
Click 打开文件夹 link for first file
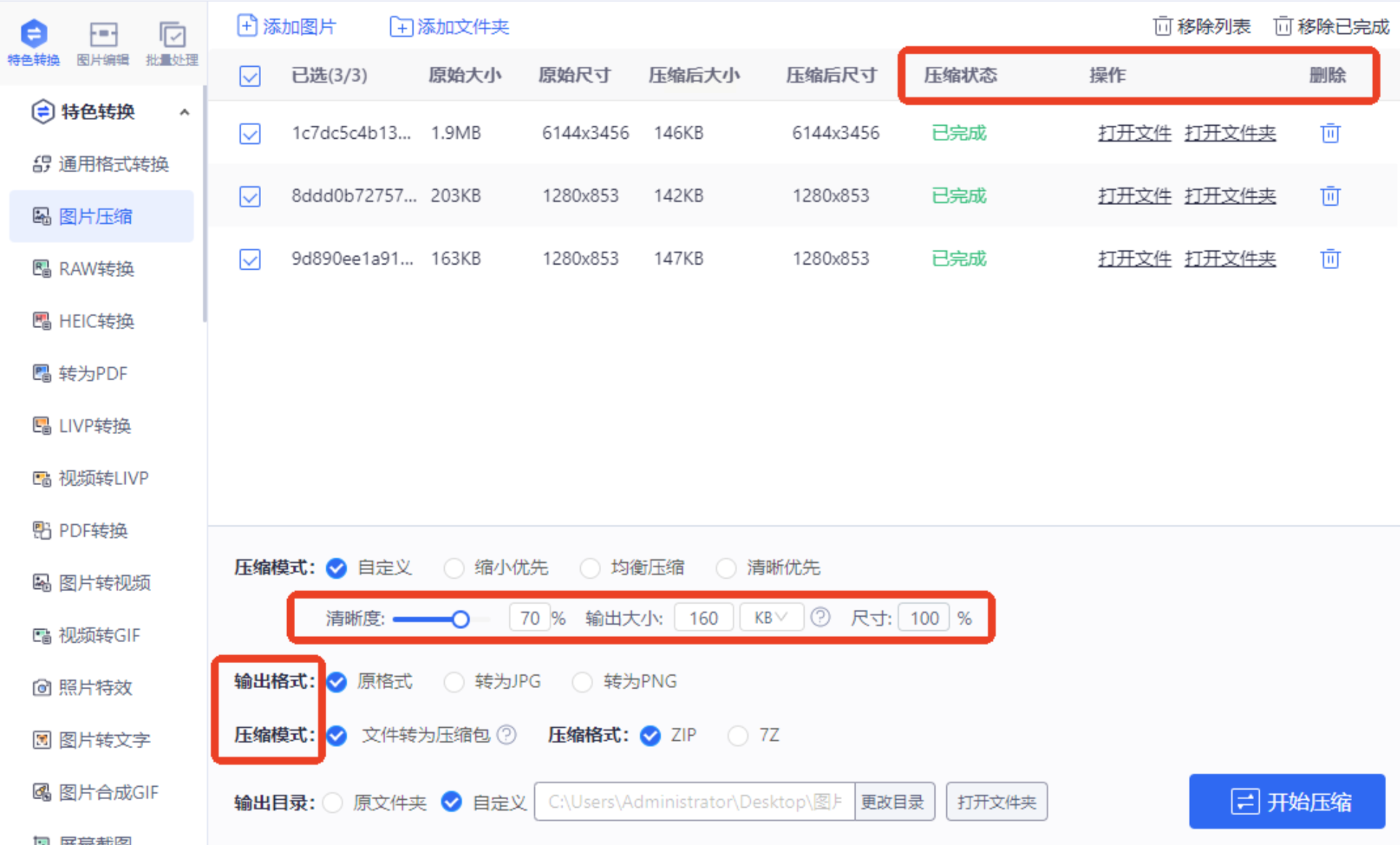click(x=1229, y=133)
